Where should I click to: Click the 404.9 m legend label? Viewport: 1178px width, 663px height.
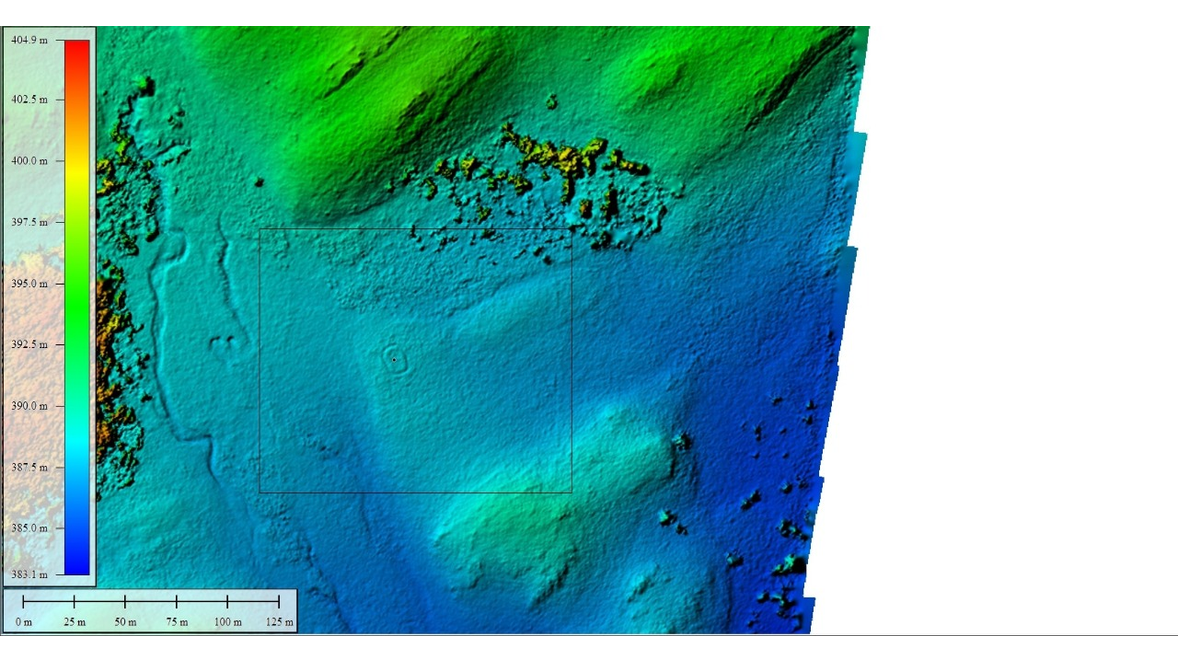pyautogui.click(x=29, y=39)
